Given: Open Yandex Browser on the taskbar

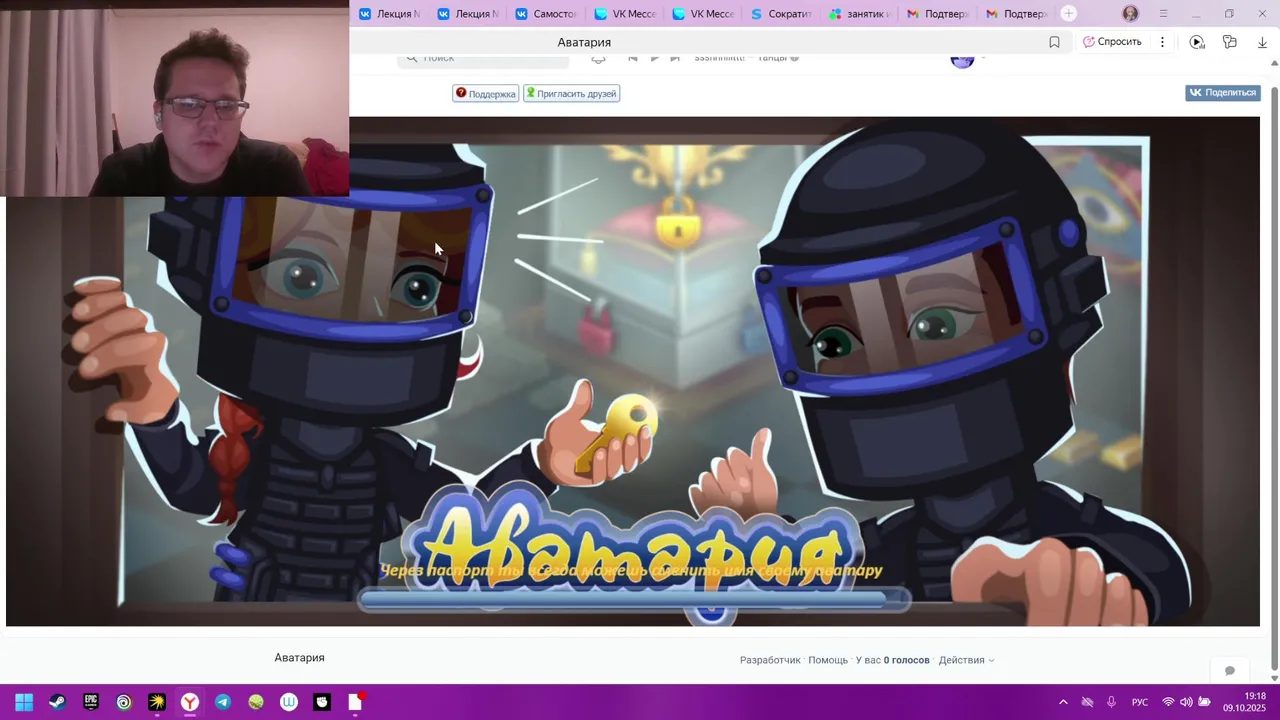Looking at the screenshot, I should click(189, 702).
